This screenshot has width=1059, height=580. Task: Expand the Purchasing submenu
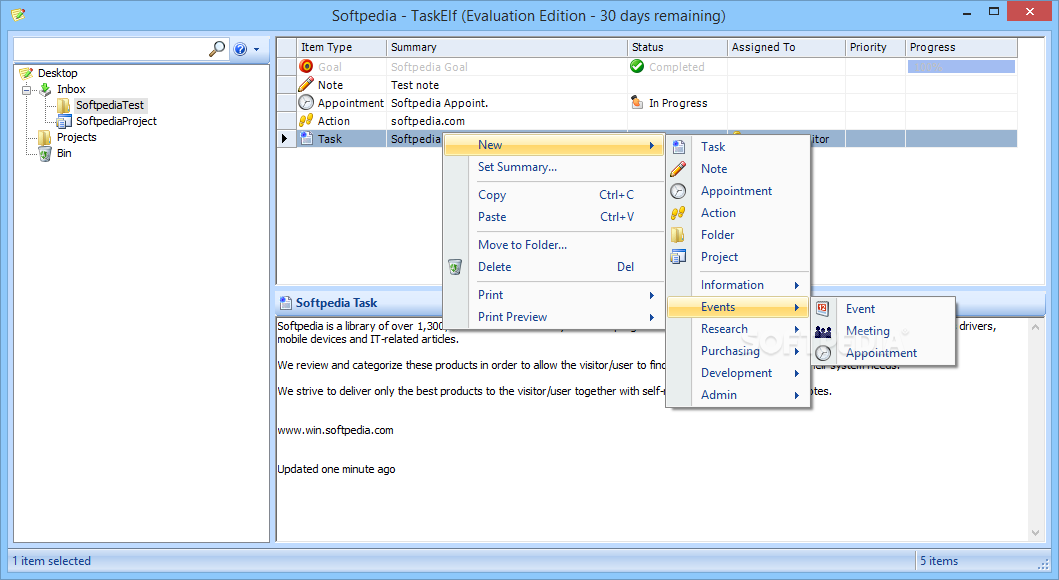pyautogui.click(x=738, y=351)
